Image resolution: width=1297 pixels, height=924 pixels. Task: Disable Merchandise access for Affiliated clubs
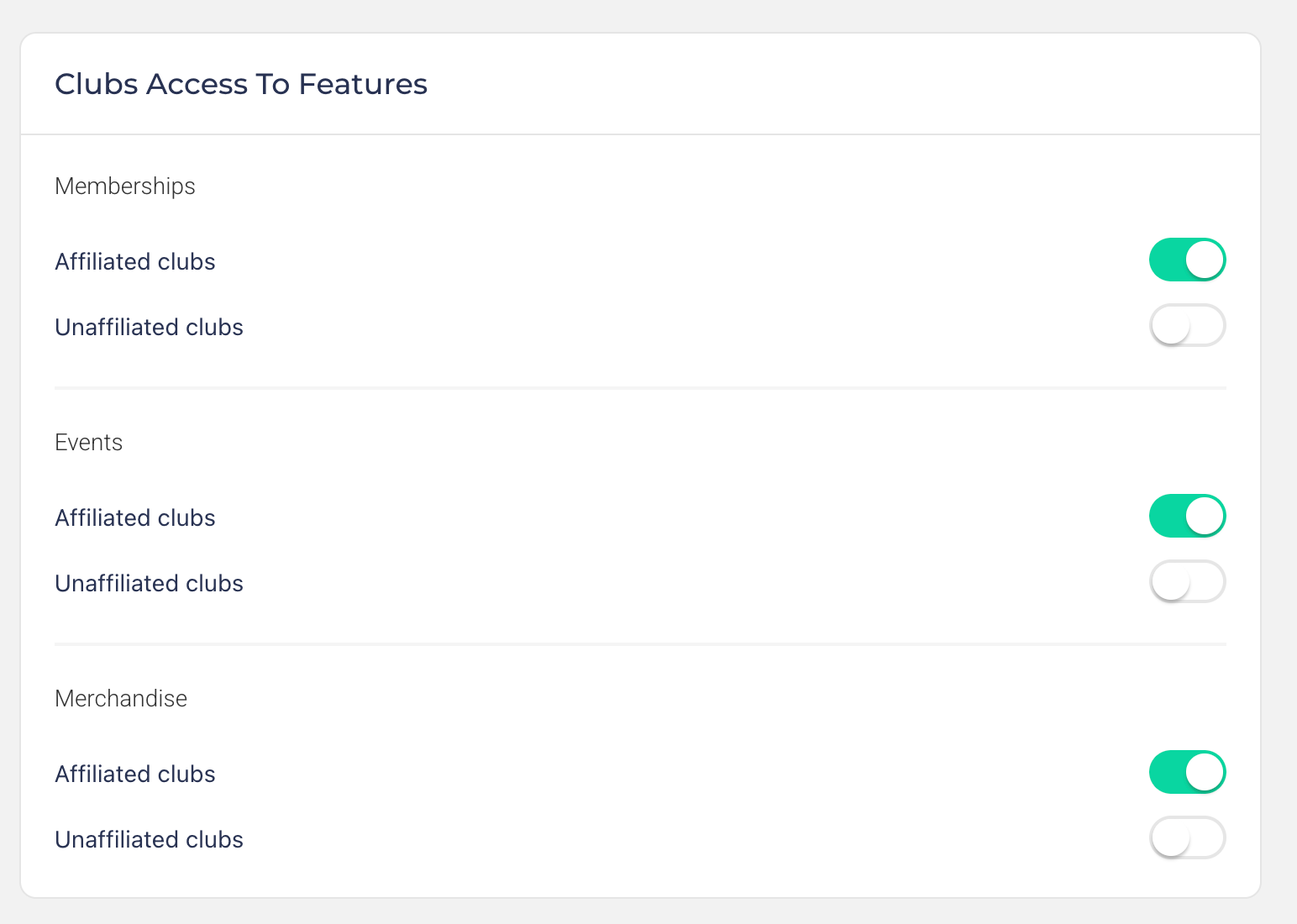[x=1187, y=772]
